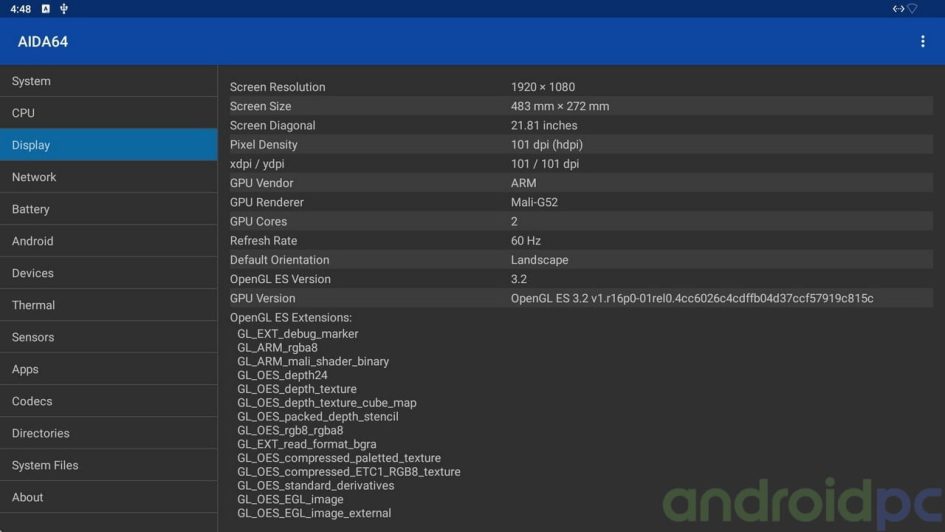This screenshot has height=532, width=945.
Task: Select GL_OES_EGL_image_external extension
Action: 314,513
